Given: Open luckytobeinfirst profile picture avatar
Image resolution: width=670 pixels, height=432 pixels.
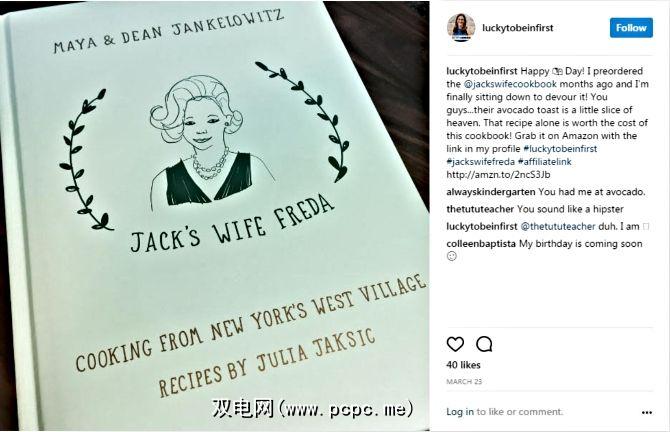Looking at the screenshot, I should coord(461,28).
